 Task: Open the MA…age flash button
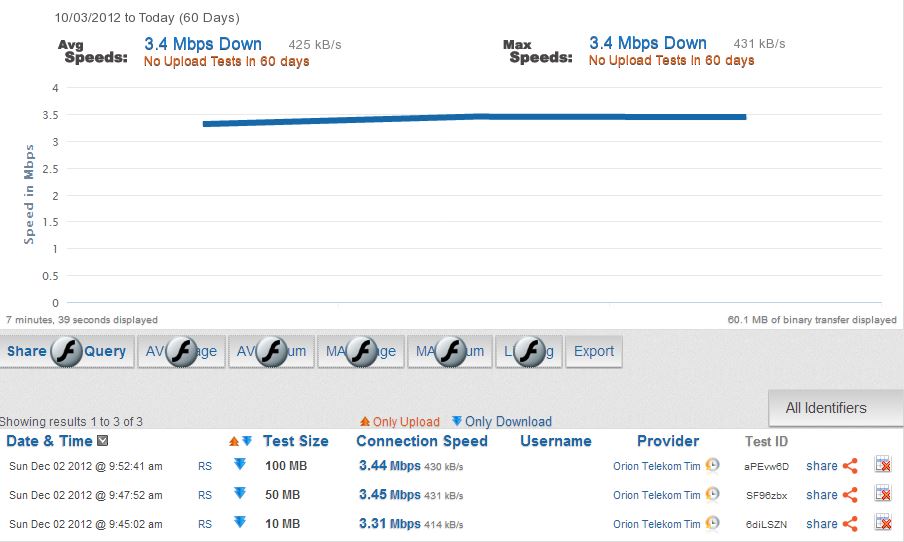click(361, 351)
